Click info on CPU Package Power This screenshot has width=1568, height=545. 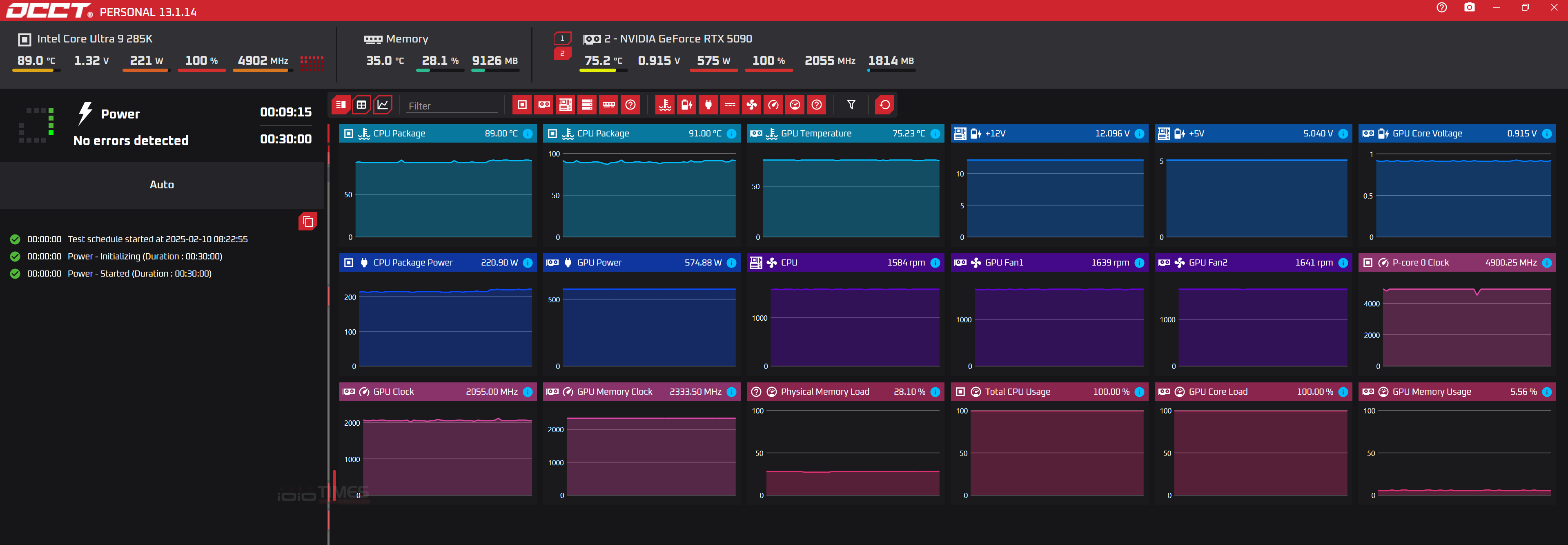(x=528, y=262)
